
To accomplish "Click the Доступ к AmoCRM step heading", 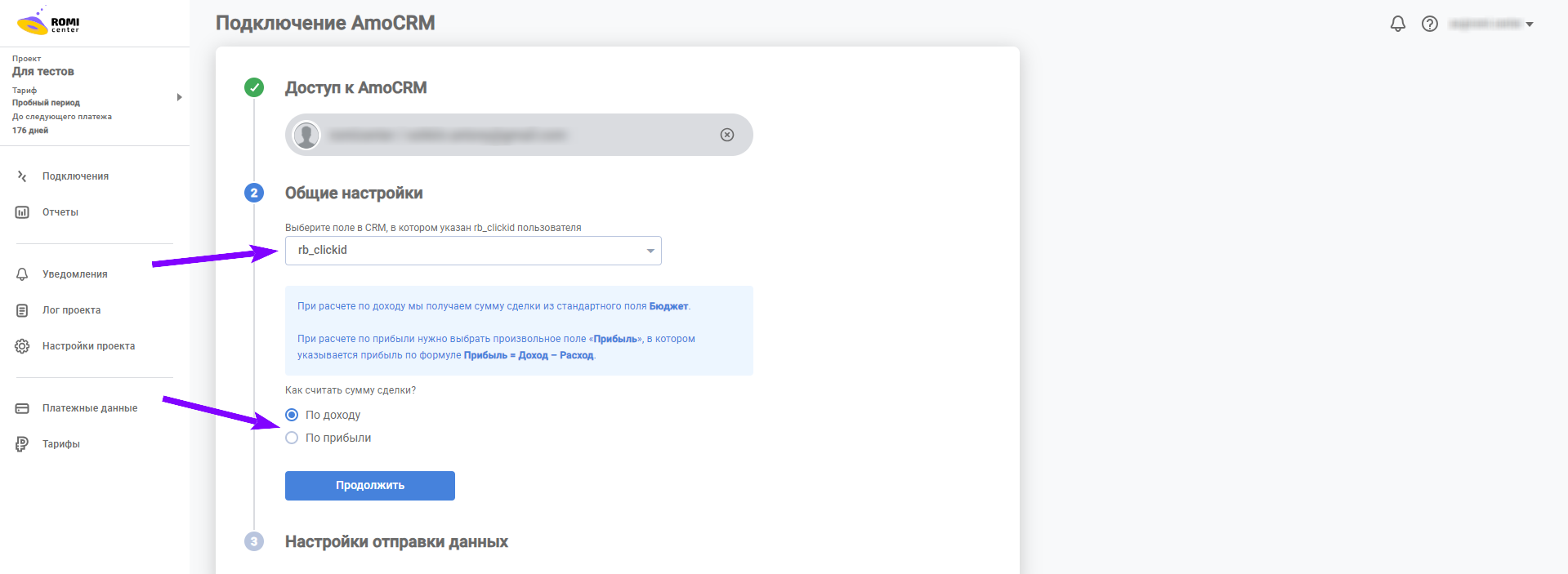I will (355, 87).
